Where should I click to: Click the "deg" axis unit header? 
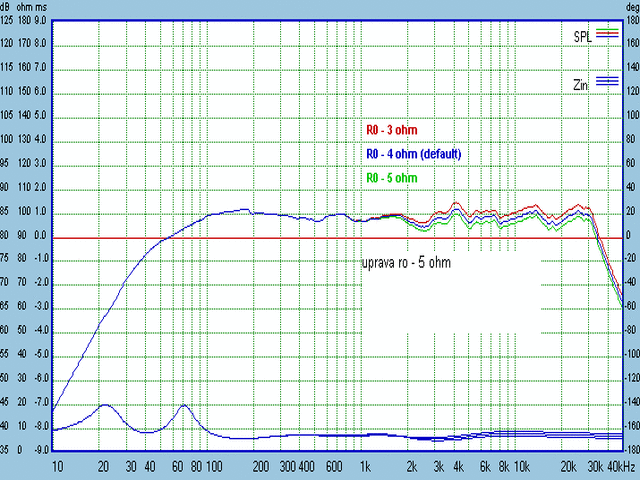(633, 7)
